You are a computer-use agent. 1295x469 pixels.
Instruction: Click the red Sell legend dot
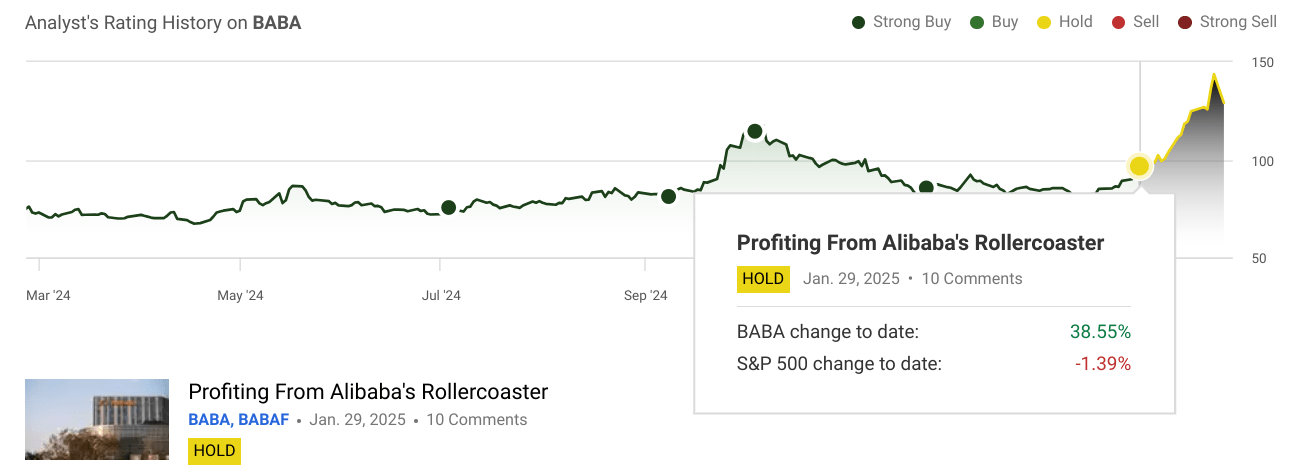click(x=1118, y=22)
